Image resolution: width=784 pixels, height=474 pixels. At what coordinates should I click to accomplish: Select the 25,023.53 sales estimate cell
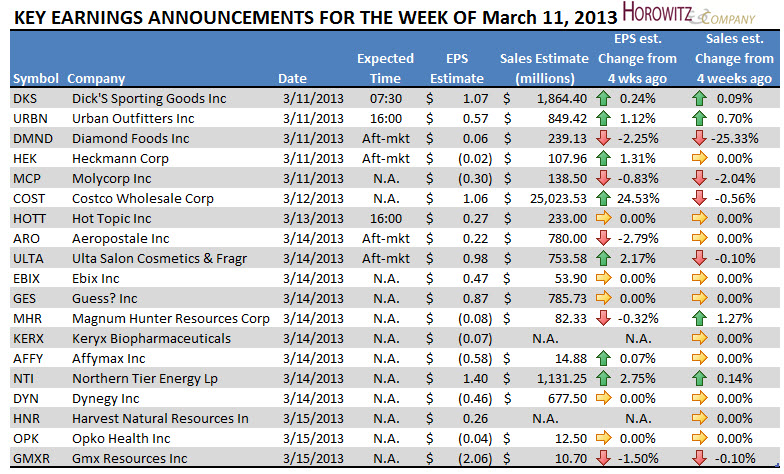coord(558,198)
